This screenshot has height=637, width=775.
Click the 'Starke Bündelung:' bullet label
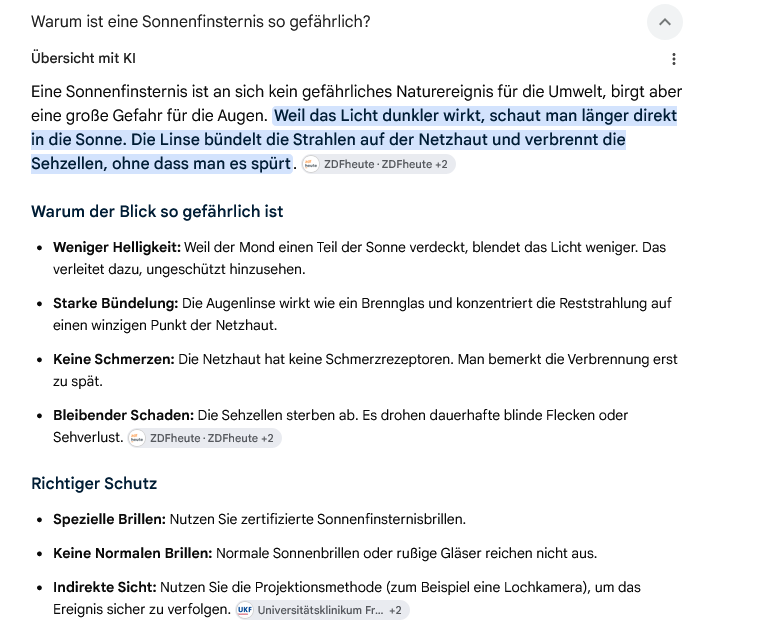coord(116,303)
